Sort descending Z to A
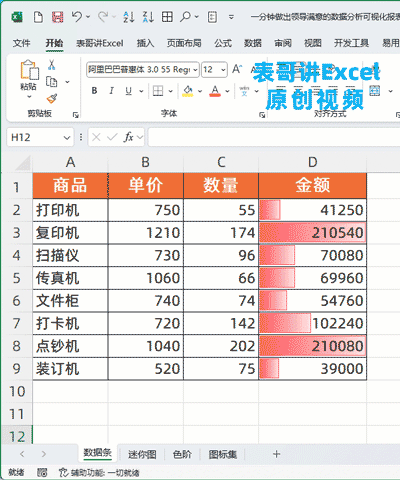 point(148,17)
